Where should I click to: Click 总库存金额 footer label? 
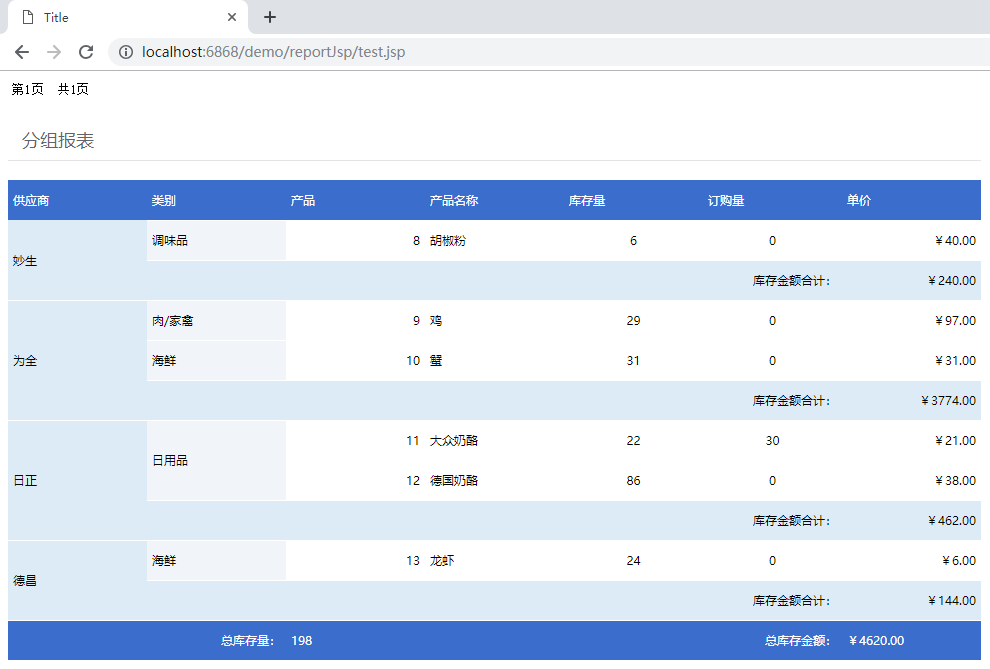(797, 641)
